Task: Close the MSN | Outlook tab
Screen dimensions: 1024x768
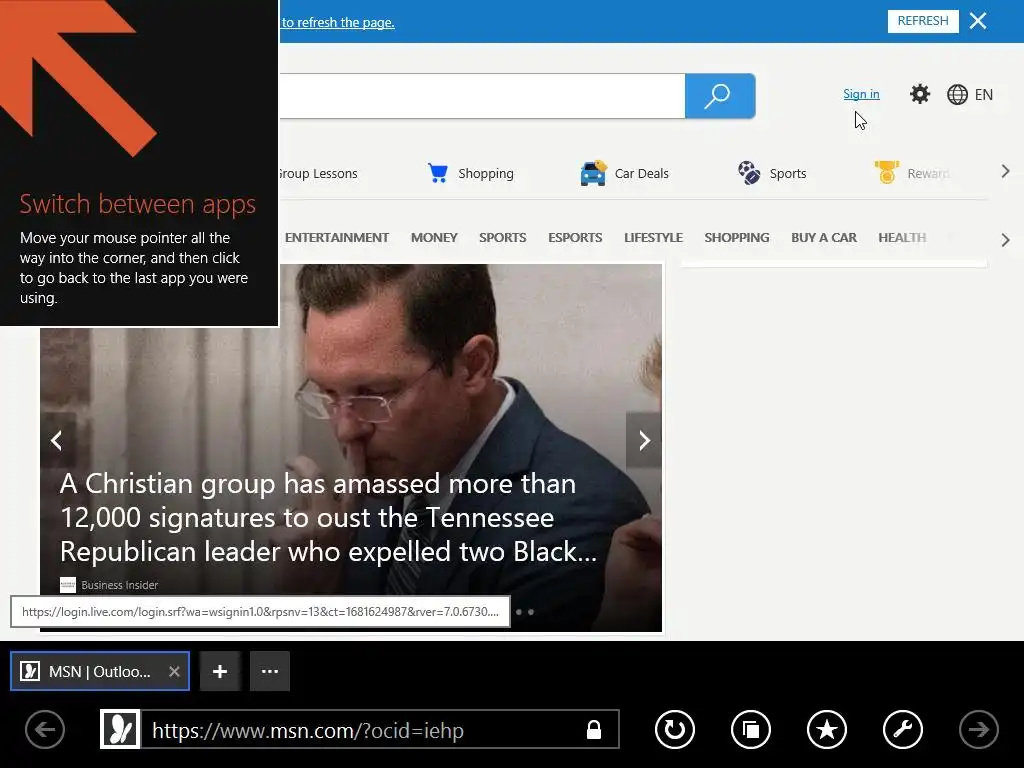Action: (x=174, y=671)
